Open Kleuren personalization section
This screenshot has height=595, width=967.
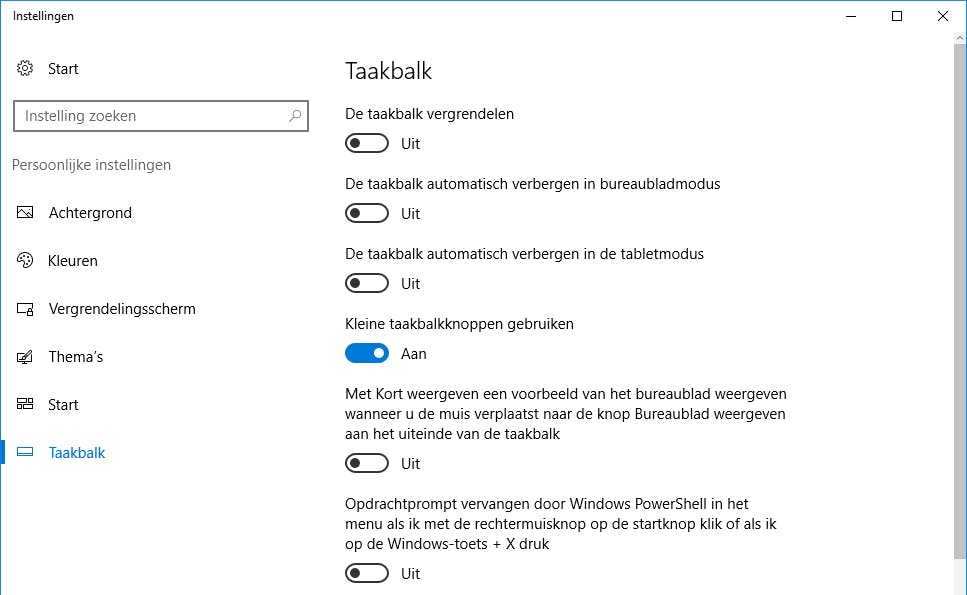click(73, 261)
